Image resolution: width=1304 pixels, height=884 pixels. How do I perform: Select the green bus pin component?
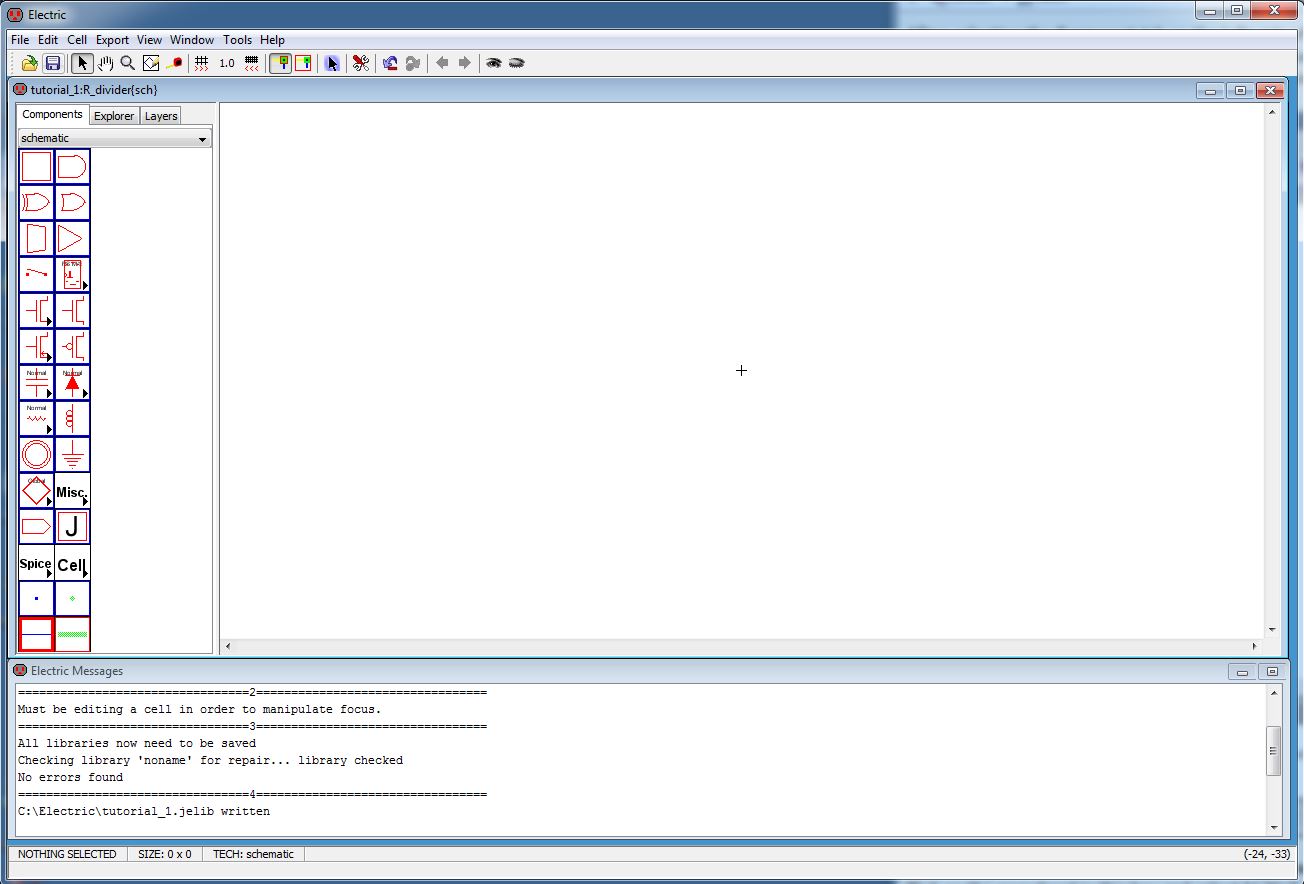click(x=72, y=598)
